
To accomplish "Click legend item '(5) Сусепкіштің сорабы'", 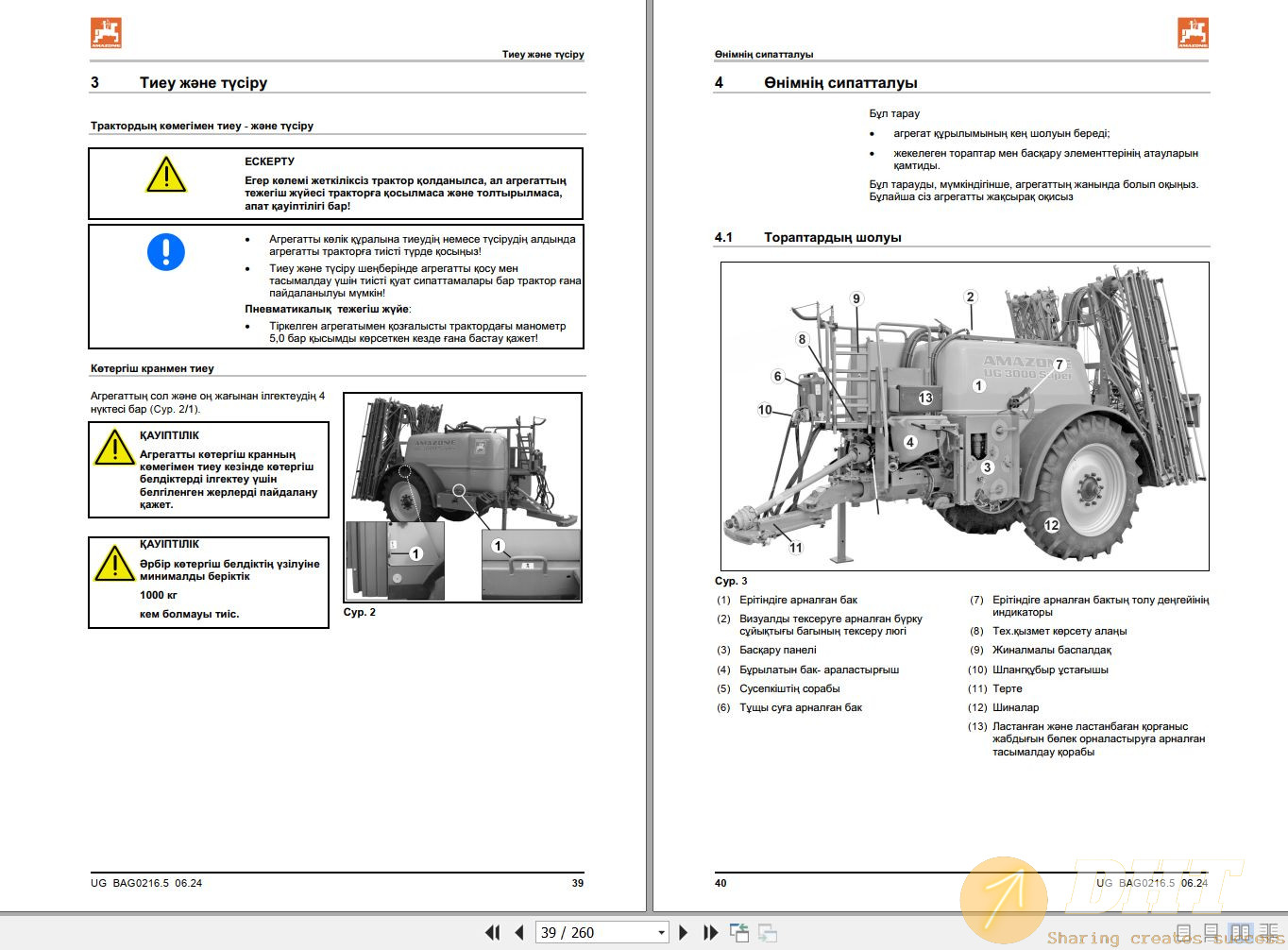I will [779, 688].
